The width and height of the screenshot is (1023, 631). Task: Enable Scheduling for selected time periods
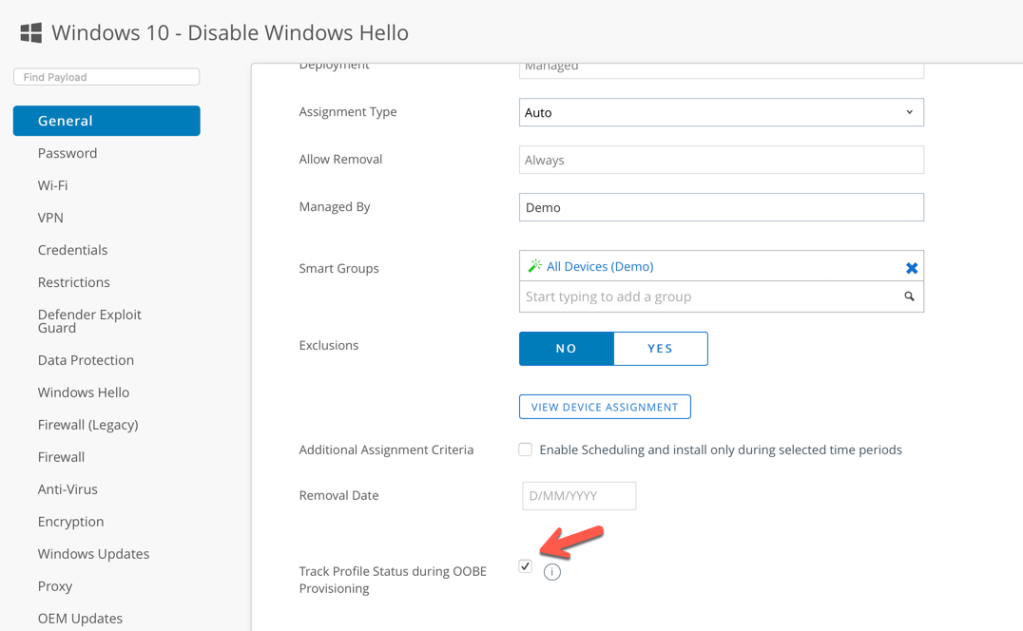point(525,449)
